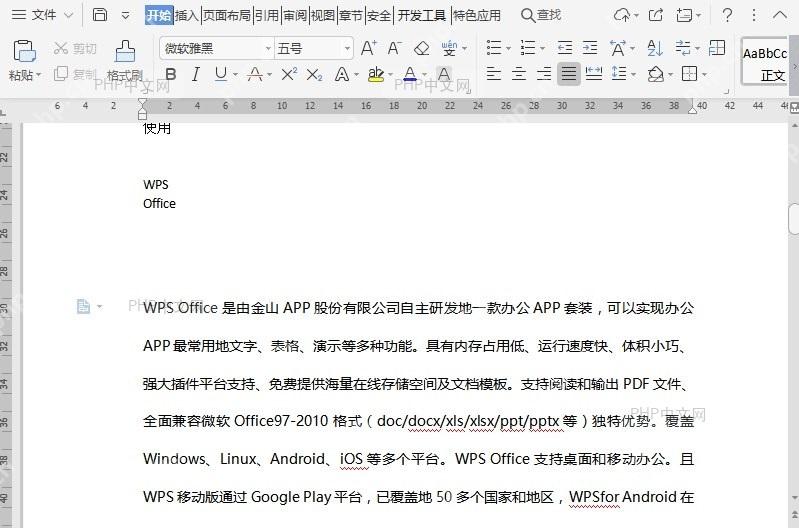Switch to the 开始 tab
The image size is (799, 528).
click(159, 15)
